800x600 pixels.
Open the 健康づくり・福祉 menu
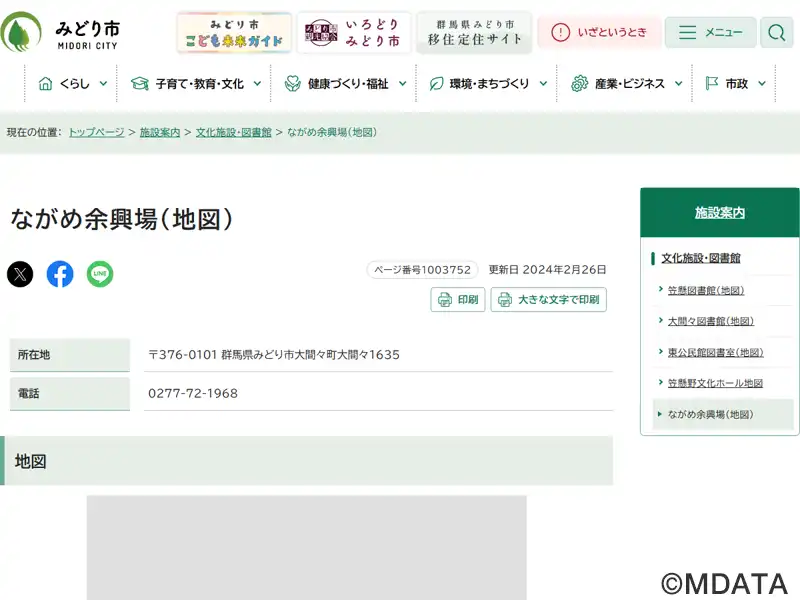pyautogui.click(x=343, y=84)
